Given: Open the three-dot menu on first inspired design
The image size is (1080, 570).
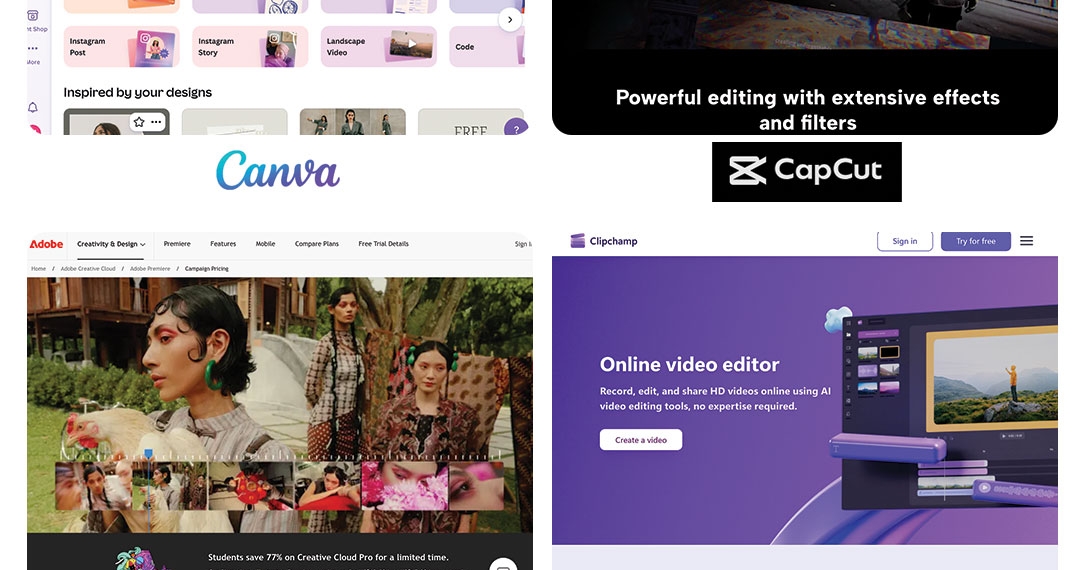Looking at the screenshot, I should [x=156, y=122].
